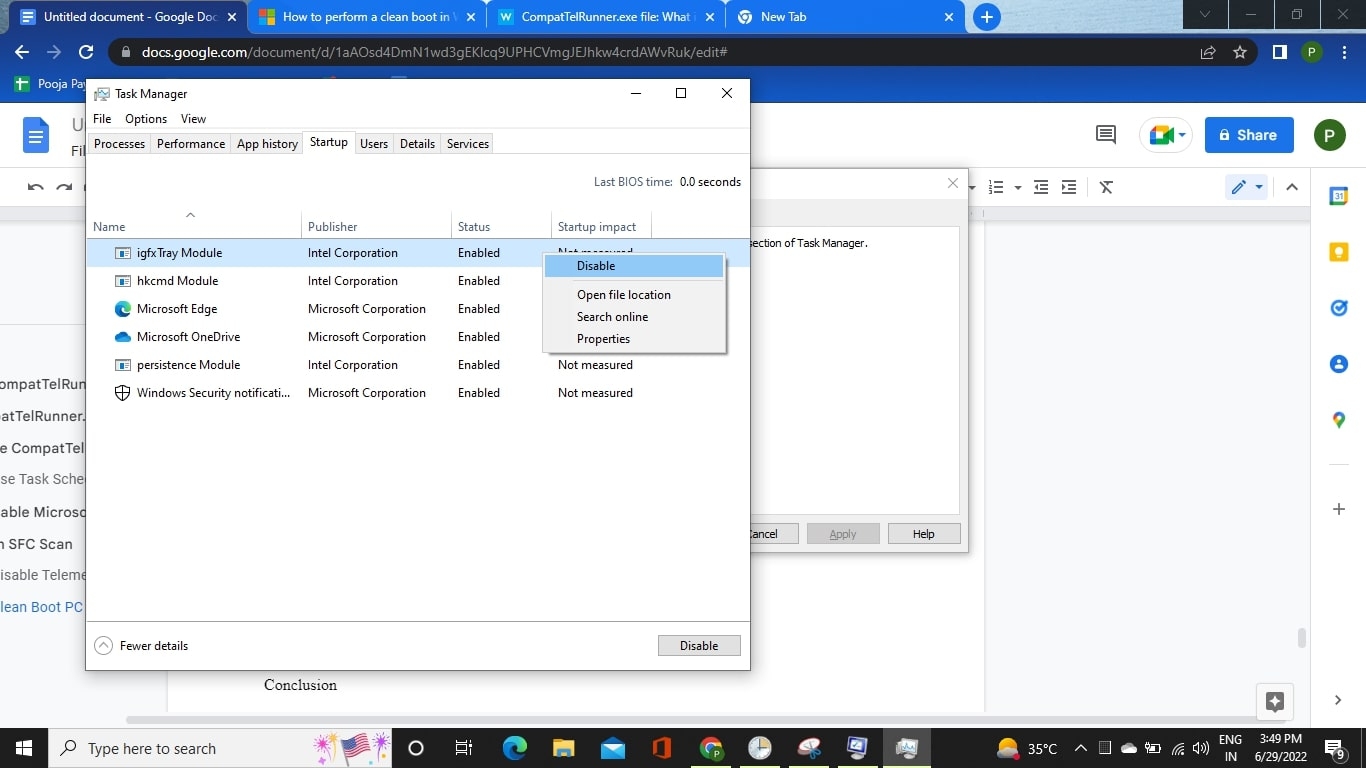Sort startup list by Name column
This screenshot has width=1366, height=768.
click(x=194, y=227)
